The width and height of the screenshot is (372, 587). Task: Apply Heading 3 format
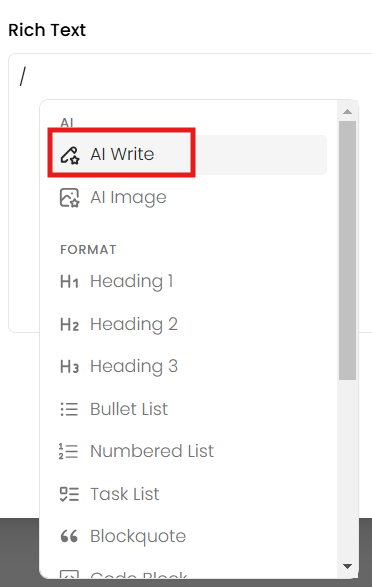click(x=189, y=367)
